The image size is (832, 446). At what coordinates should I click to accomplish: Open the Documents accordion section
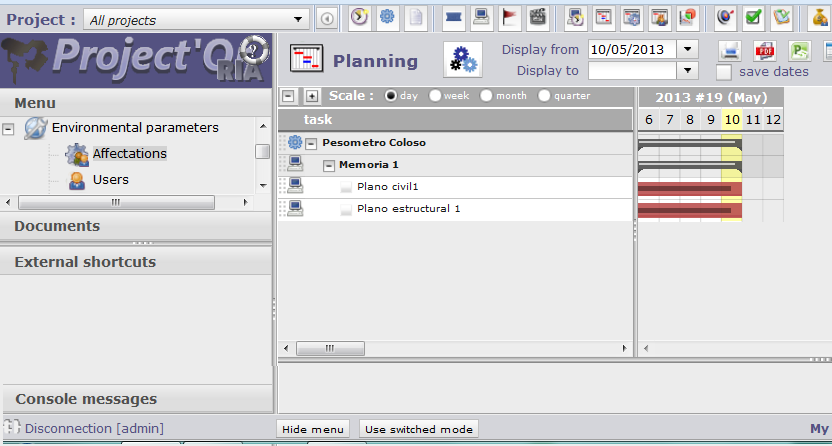point(57,226)
